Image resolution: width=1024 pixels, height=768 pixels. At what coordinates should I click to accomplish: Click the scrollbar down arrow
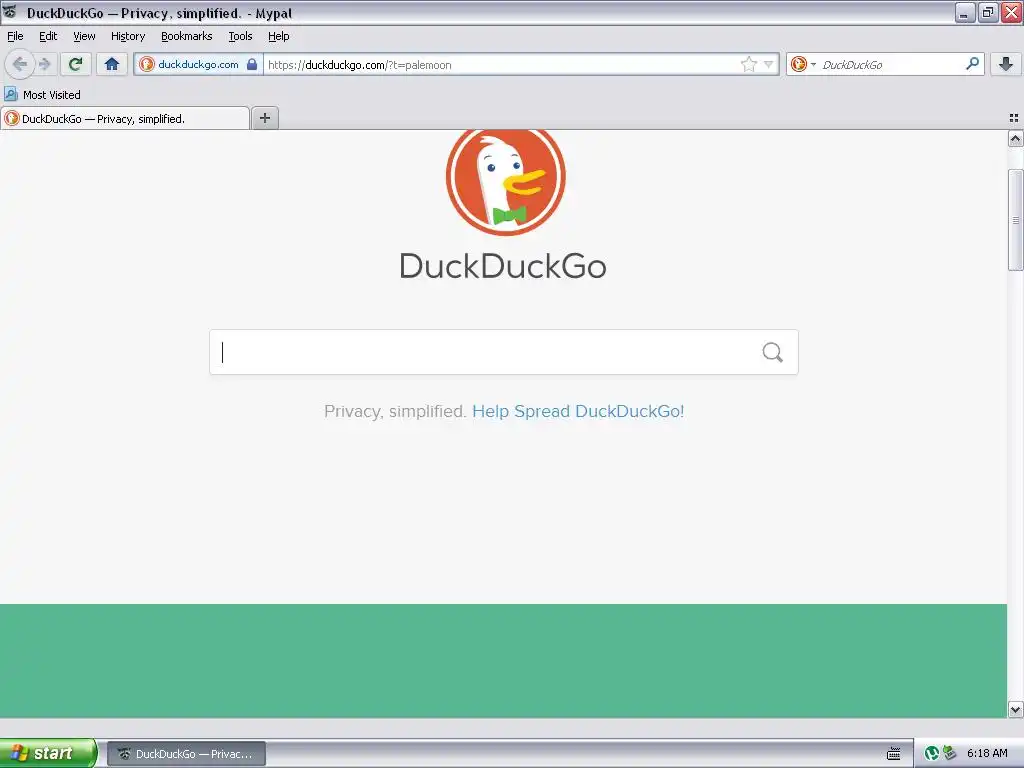point(1015,709)
